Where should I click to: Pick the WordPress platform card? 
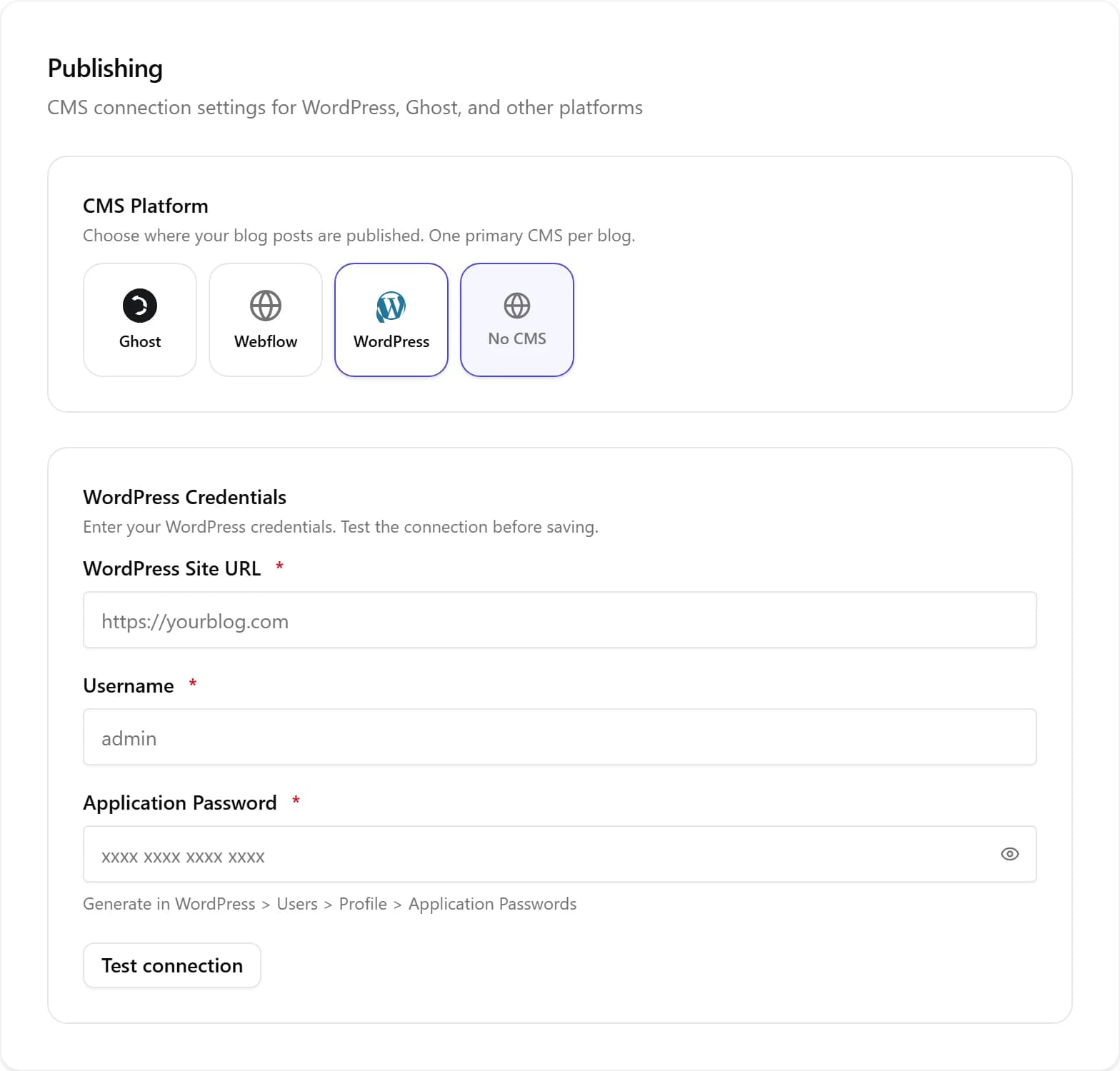(x=391, y=320)
